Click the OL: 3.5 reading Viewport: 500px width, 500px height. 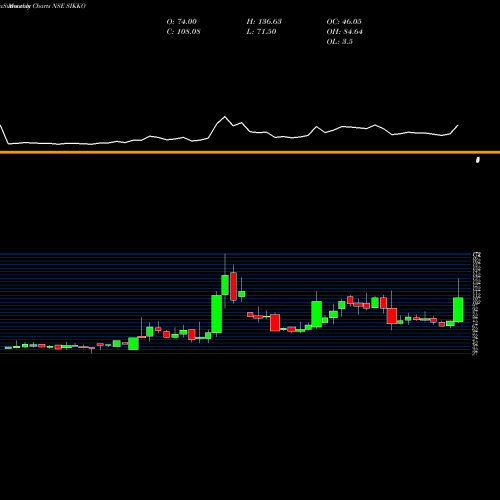(x=340, y=42)
